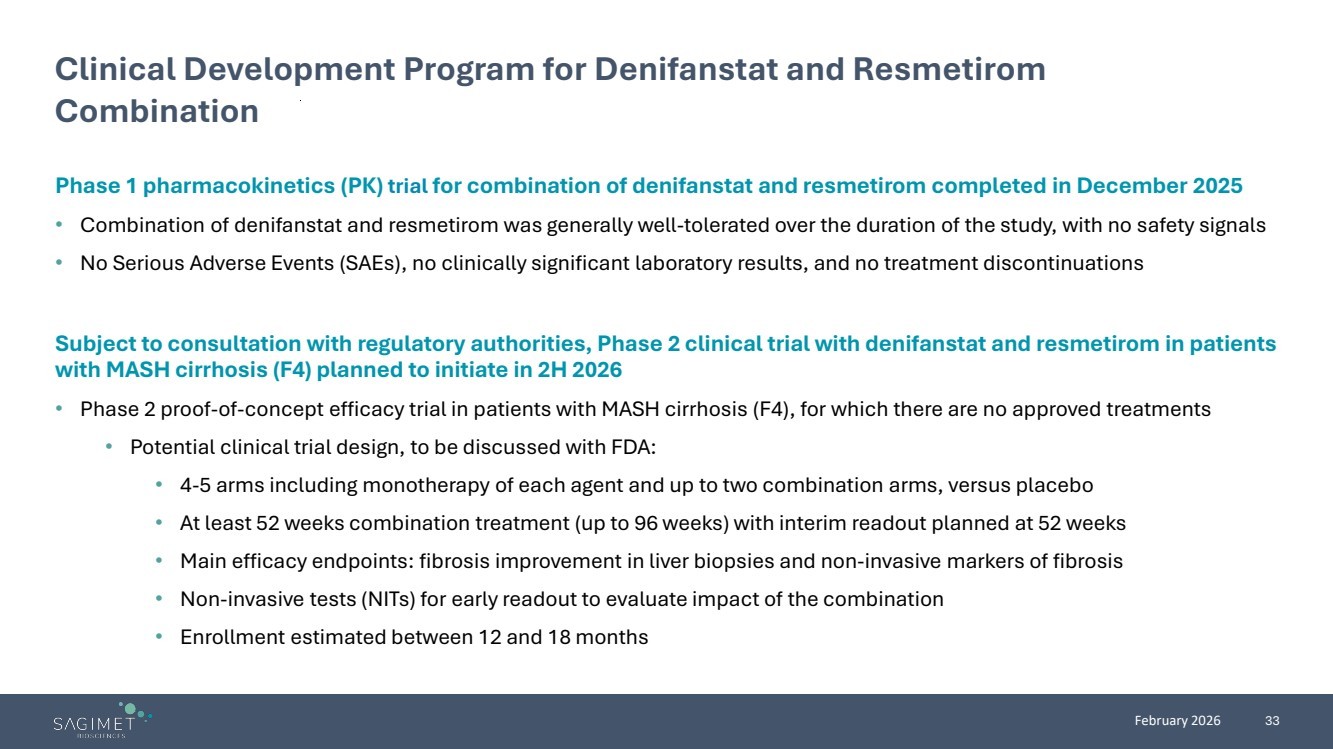Click the At least 52 weeks combination treatment bullet
Image resolution: width=1333 pixels, height=749 pixels.
click(x=652, y=523)
